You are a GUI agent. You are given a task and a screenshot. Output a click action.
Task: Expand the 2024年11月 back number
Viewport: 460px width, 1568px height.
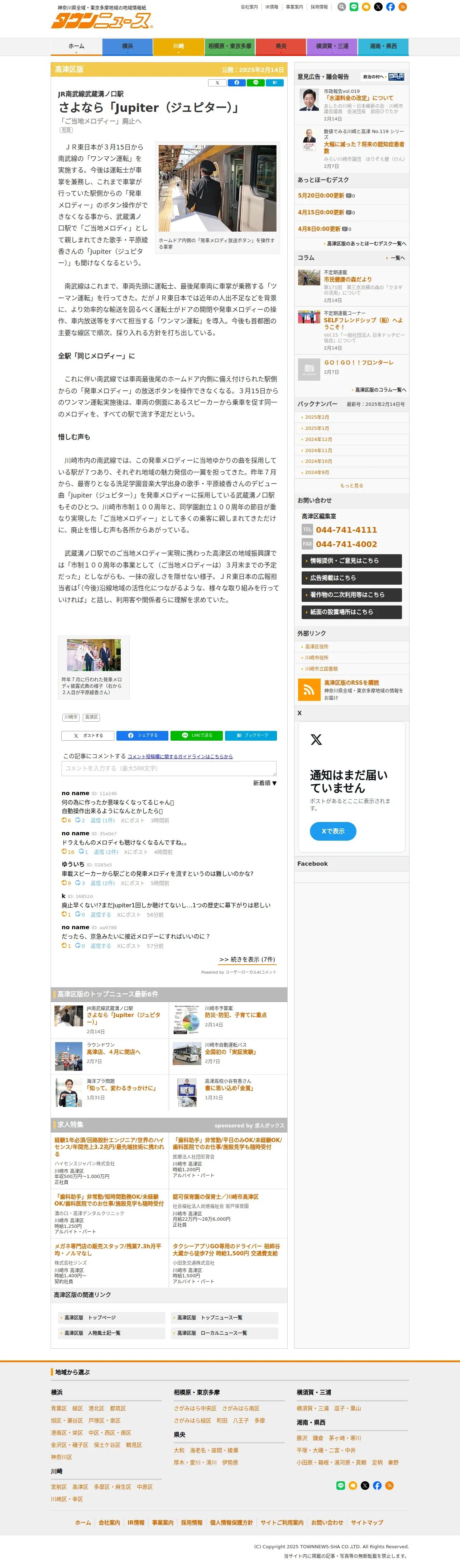(318, 451)
